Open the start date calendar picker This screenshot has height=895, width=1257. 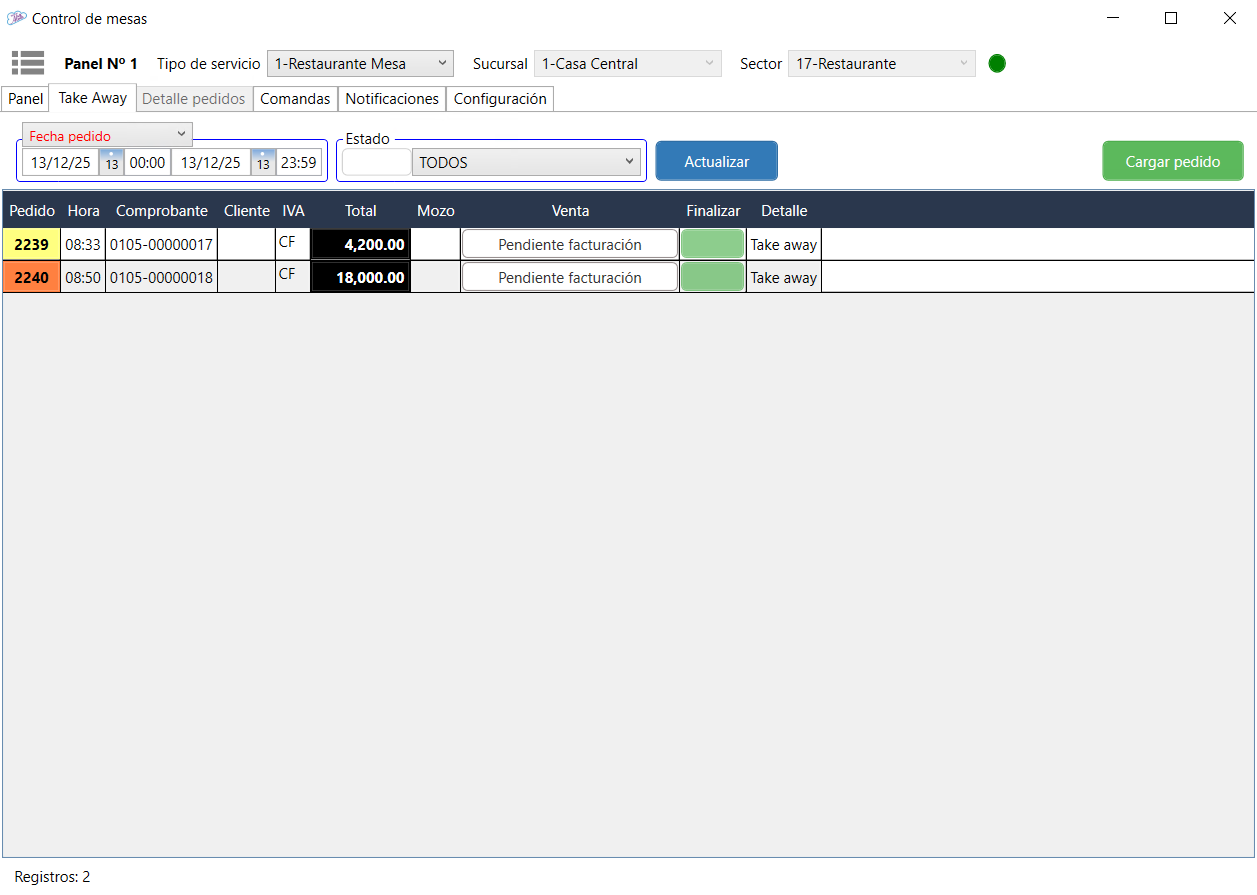tap(112, 163)
